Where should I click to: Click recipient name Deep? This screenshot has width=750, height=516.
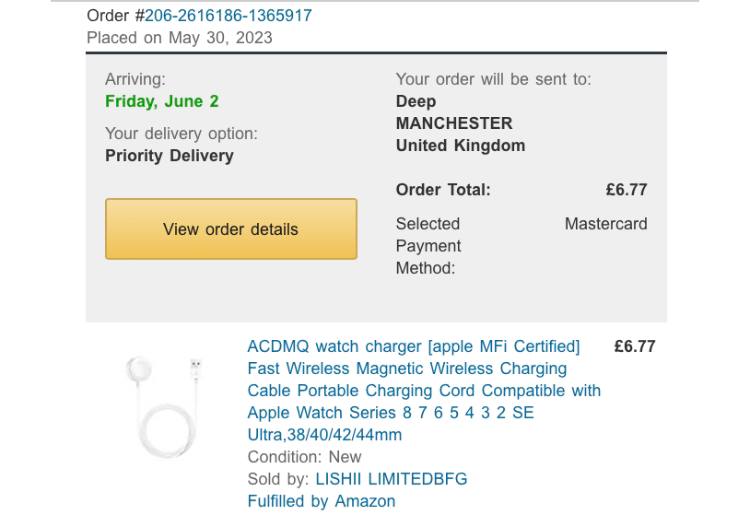tap(416, 101)
